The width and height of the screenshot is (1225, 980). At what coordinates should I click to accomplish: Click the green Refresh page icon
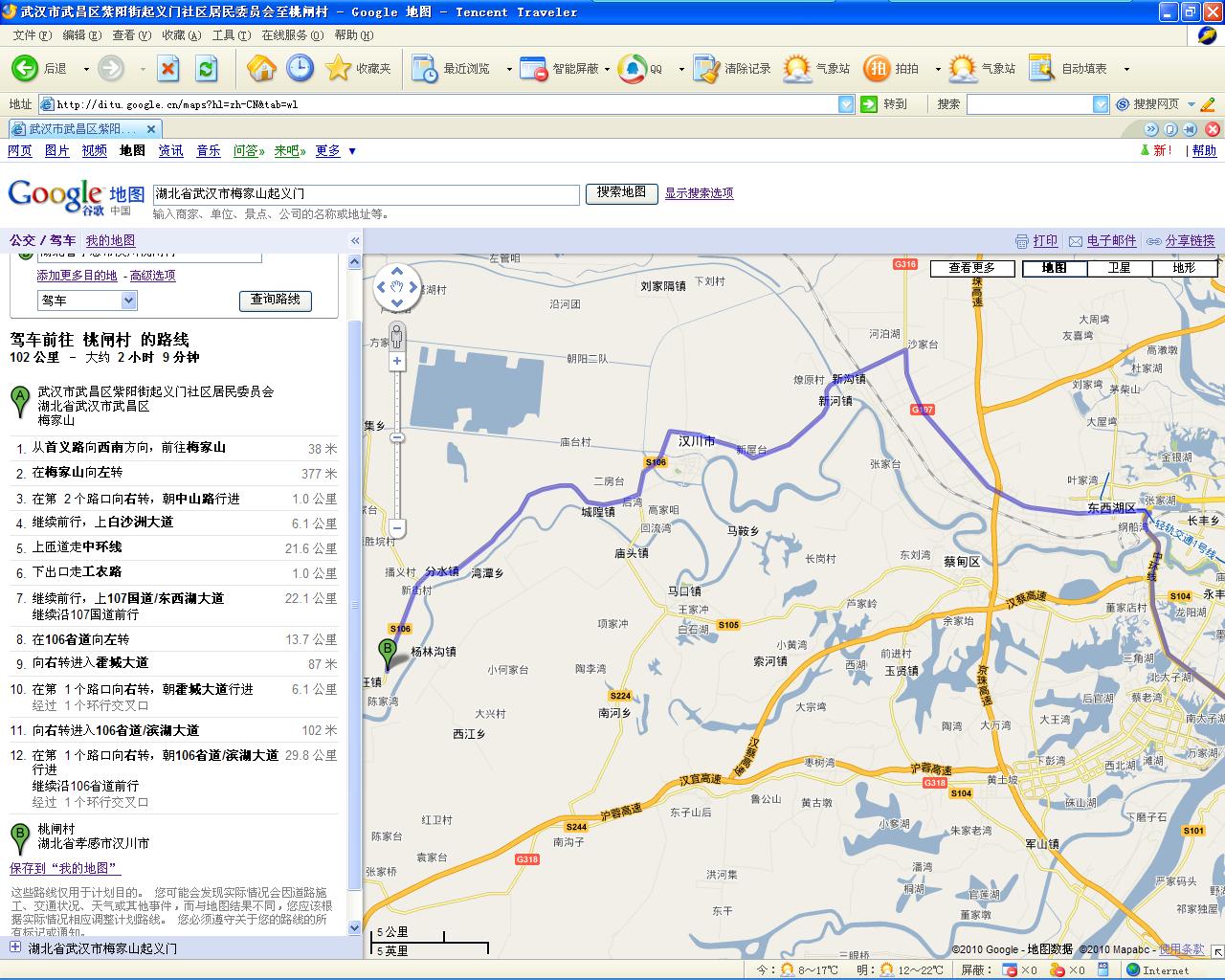tap(206, 68)
